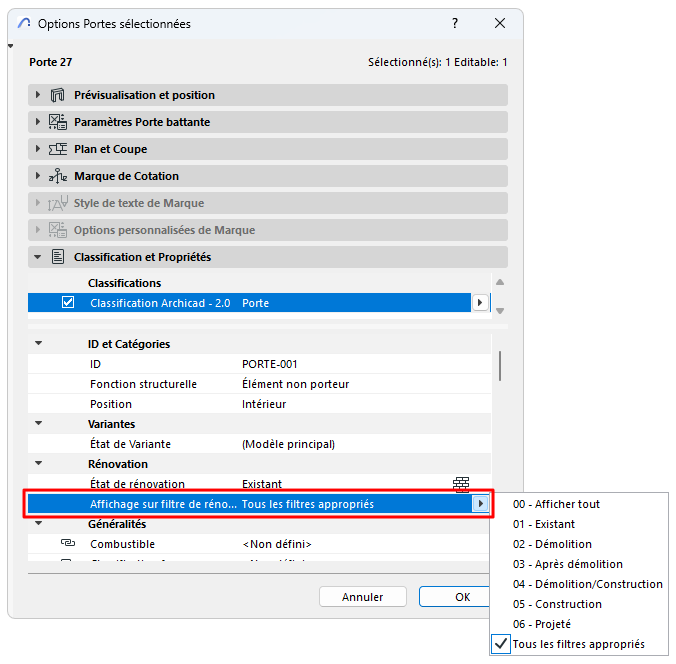Collapse Classification et Propriétés panel

point(38,257)
